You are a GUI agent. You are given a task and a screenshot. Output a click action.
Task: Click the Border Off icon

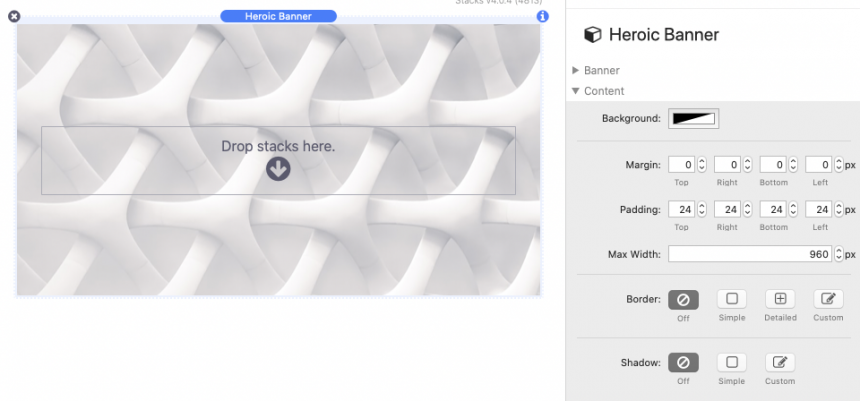[683, 299]
